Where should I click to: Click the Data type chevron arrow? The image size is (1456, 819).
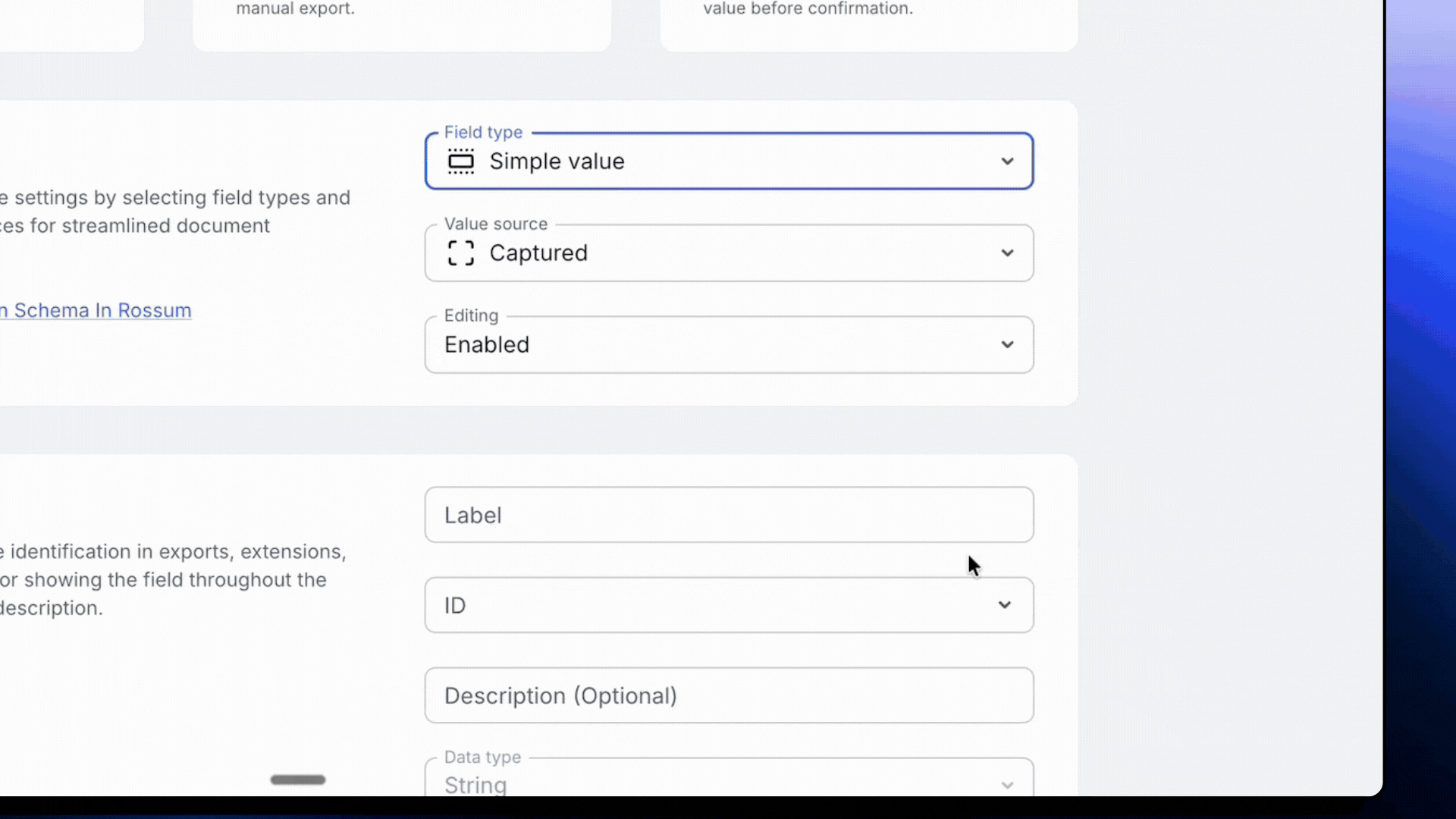(x=1007, y=785)
